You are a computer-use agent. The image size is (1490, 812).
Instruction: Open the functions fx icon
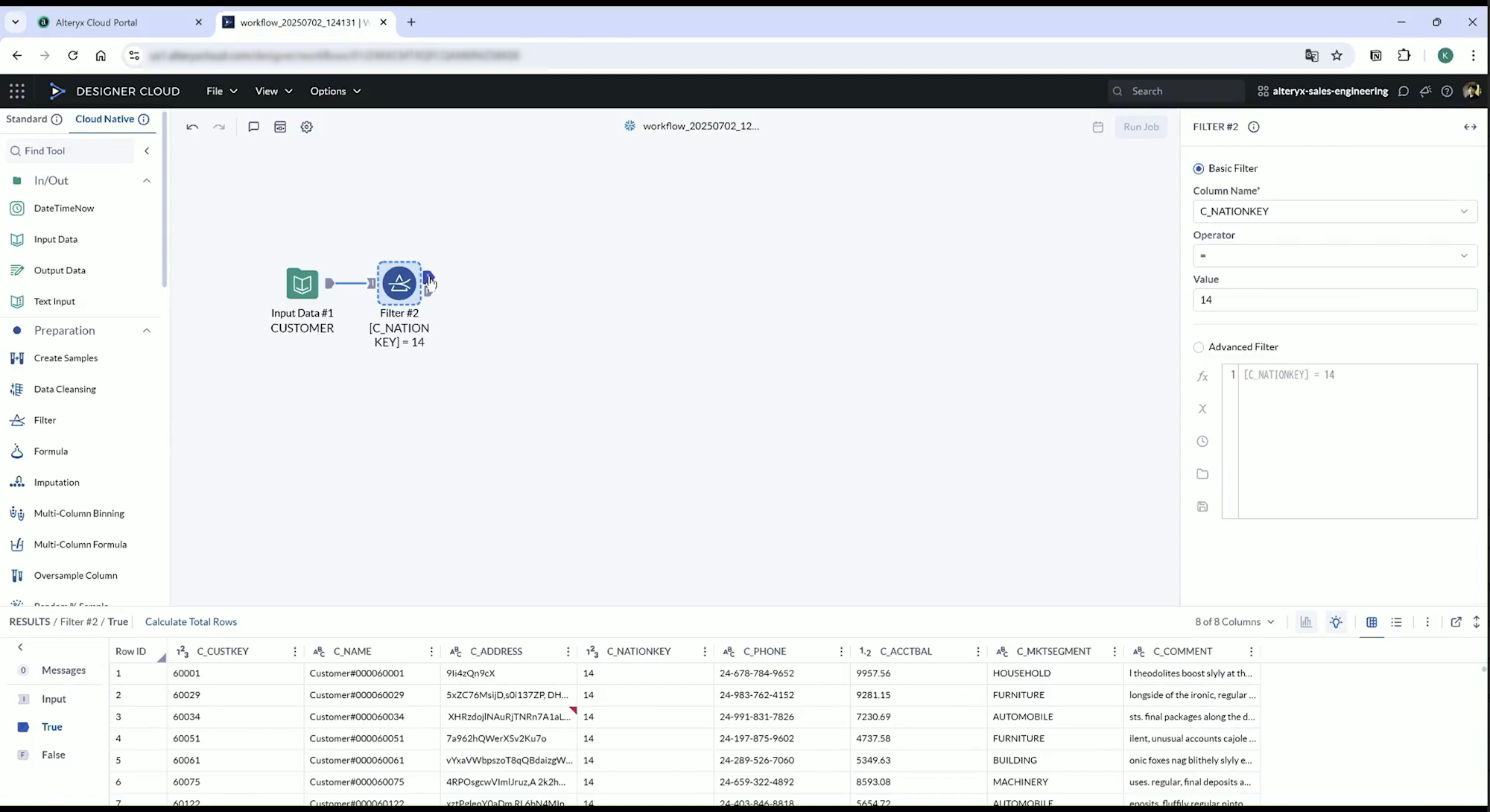tap(1202, 376)
